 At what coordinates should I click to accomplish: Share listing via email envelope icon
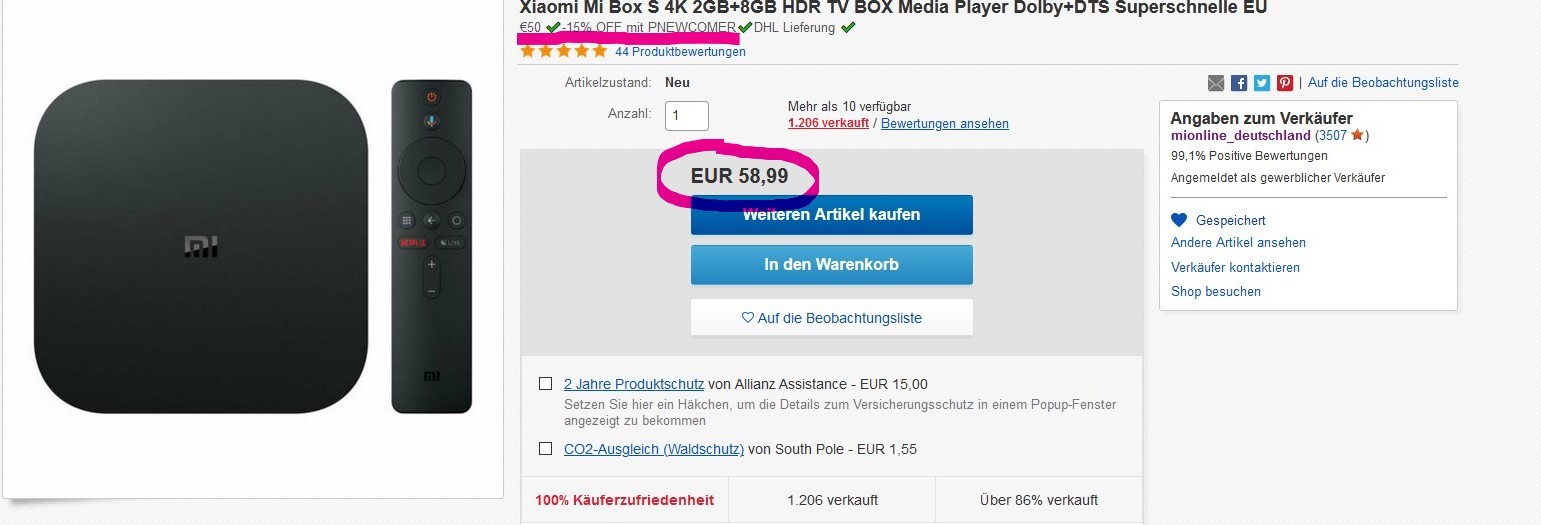click(1216, 83)
